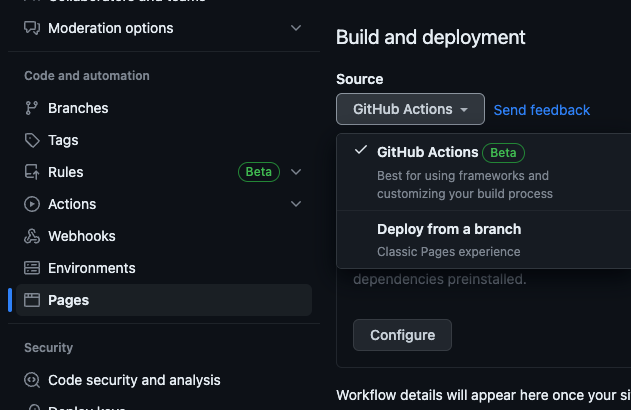
Task: Click 'Best for using frameworks' description text
Action: pyautogui.click(x=465, y=185)
